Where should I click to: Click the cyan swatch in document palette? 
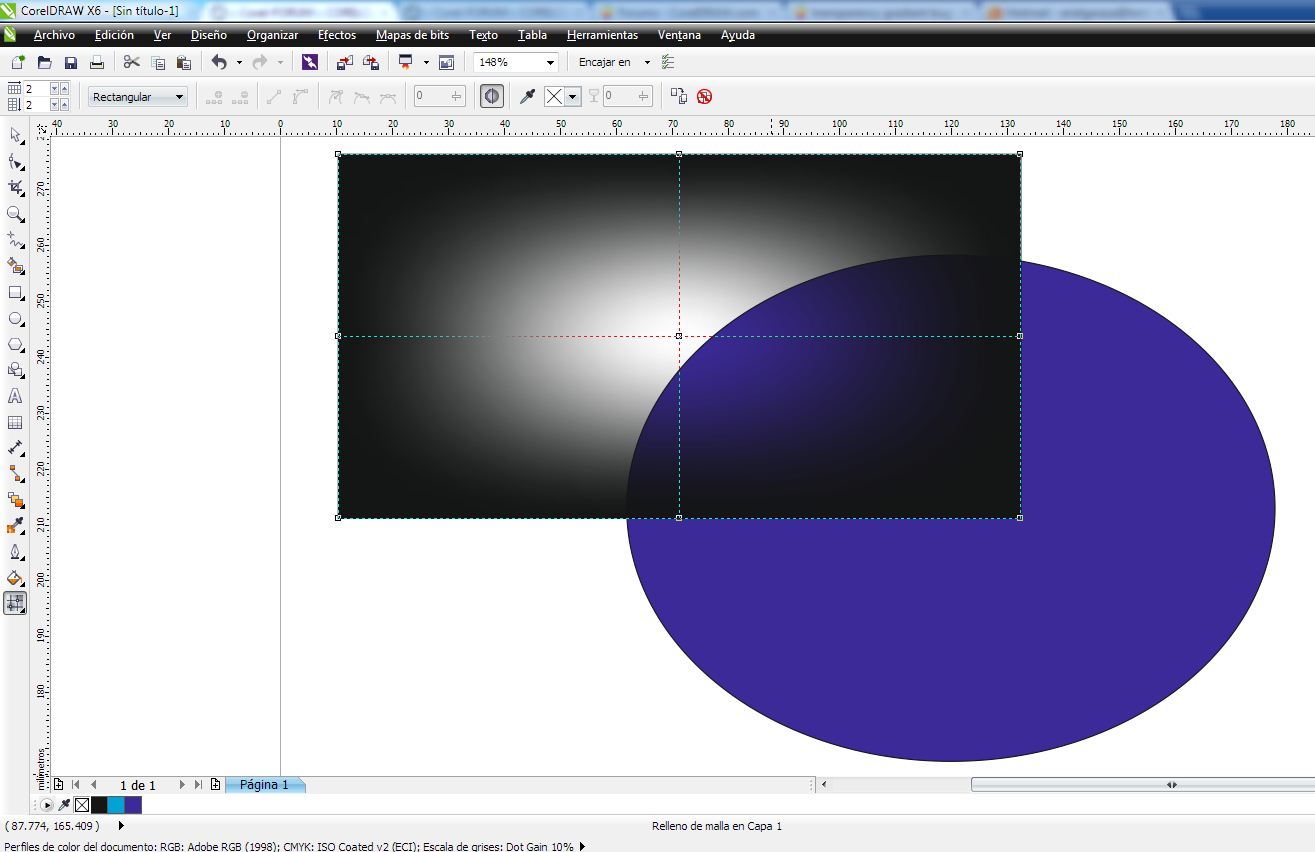[x=116, y=805]
